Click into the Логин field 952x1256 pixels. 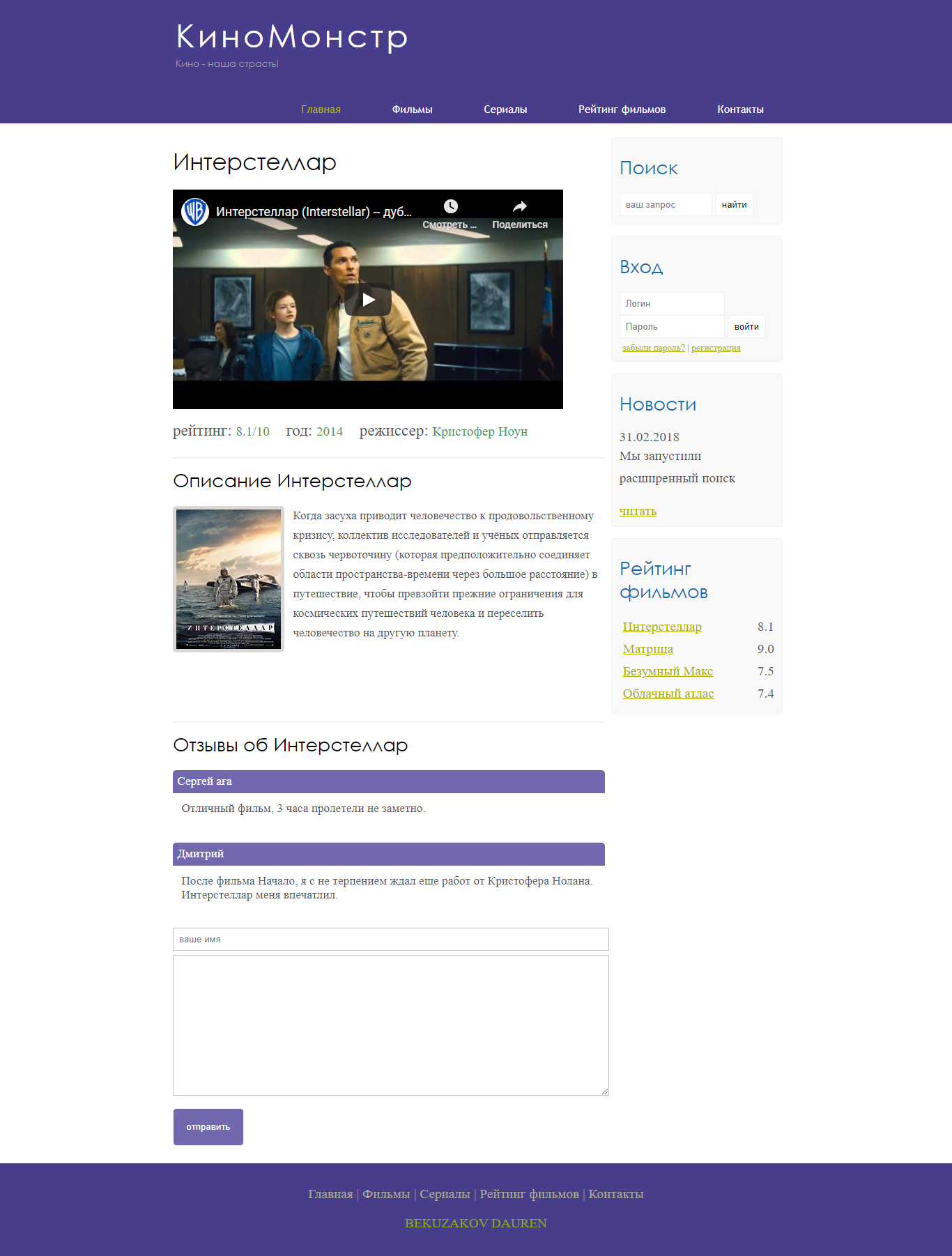pyautogui.click(x=672, y=304)
